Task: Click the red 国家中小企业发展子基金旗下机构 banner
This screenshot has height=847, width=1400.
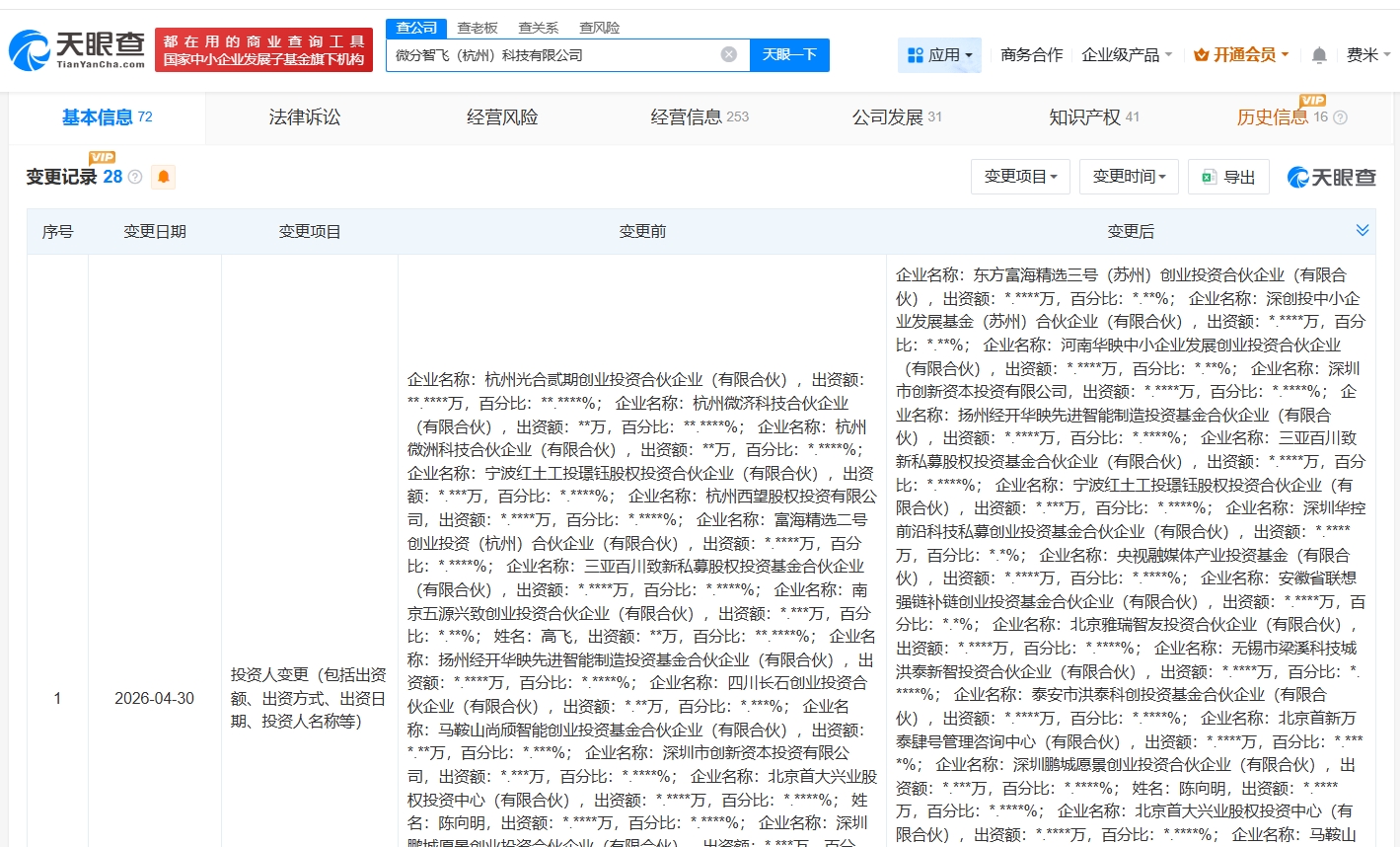Action: pos(264,50)
